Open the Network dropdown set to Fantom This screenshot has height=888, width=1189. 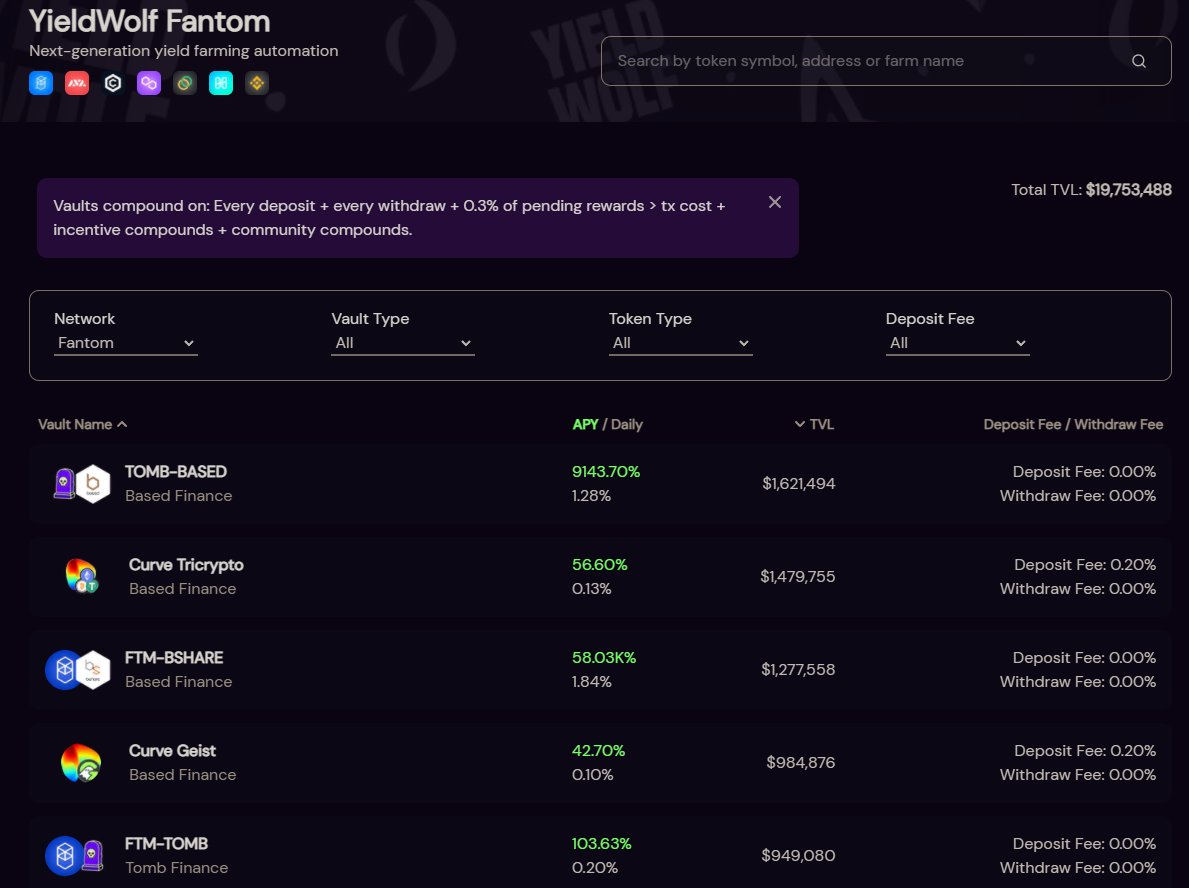point(126,343)
